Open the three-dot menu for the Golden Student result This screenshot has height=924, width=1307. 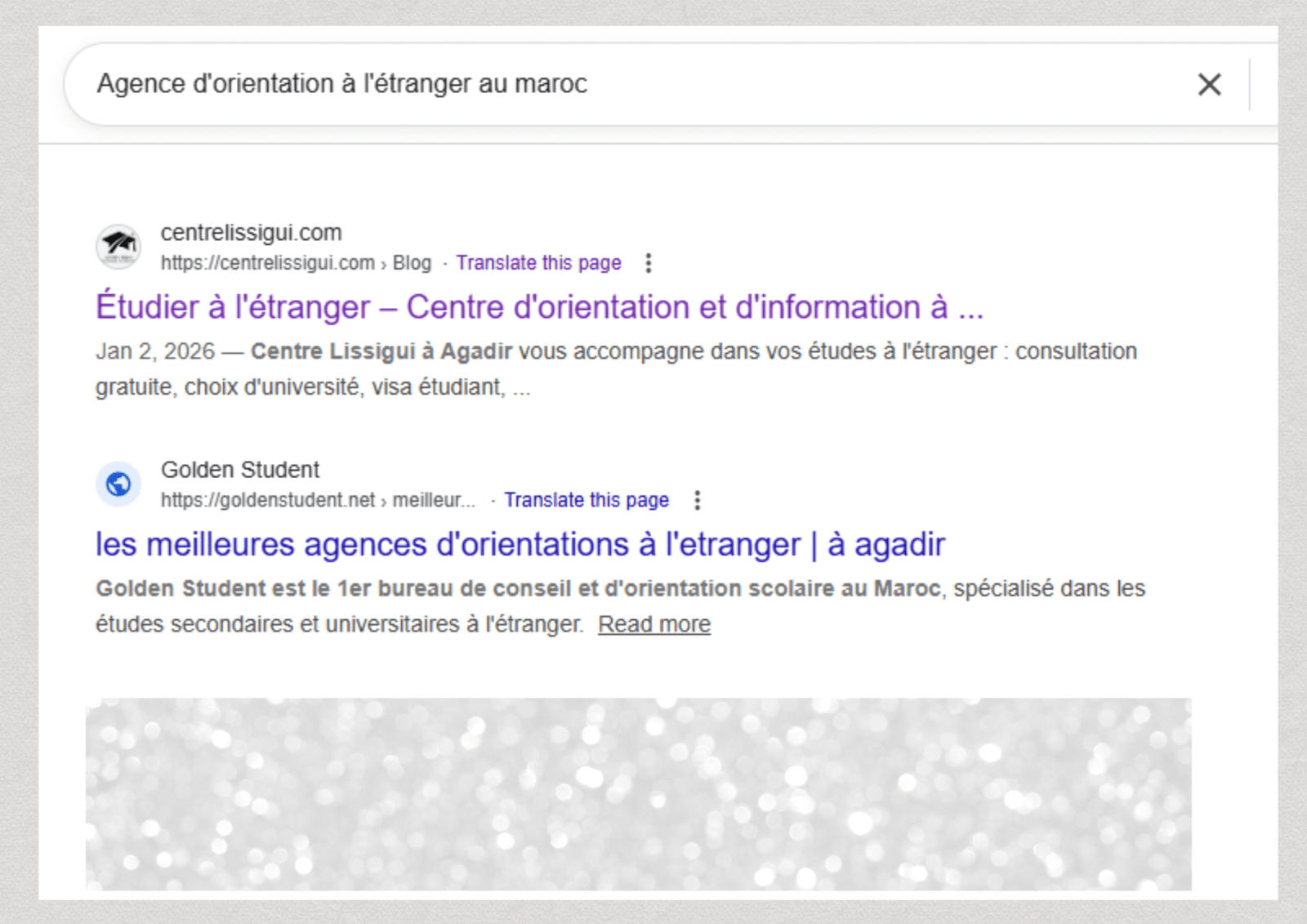(x=697, y=500)
